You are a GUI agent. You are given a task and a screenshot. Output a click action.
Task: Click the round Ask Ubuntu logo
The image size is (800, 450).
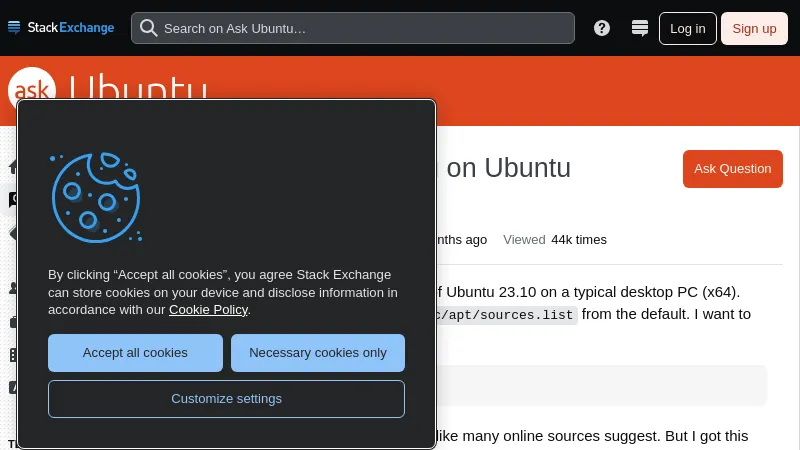pyautogui.click(x=32, y=90)
